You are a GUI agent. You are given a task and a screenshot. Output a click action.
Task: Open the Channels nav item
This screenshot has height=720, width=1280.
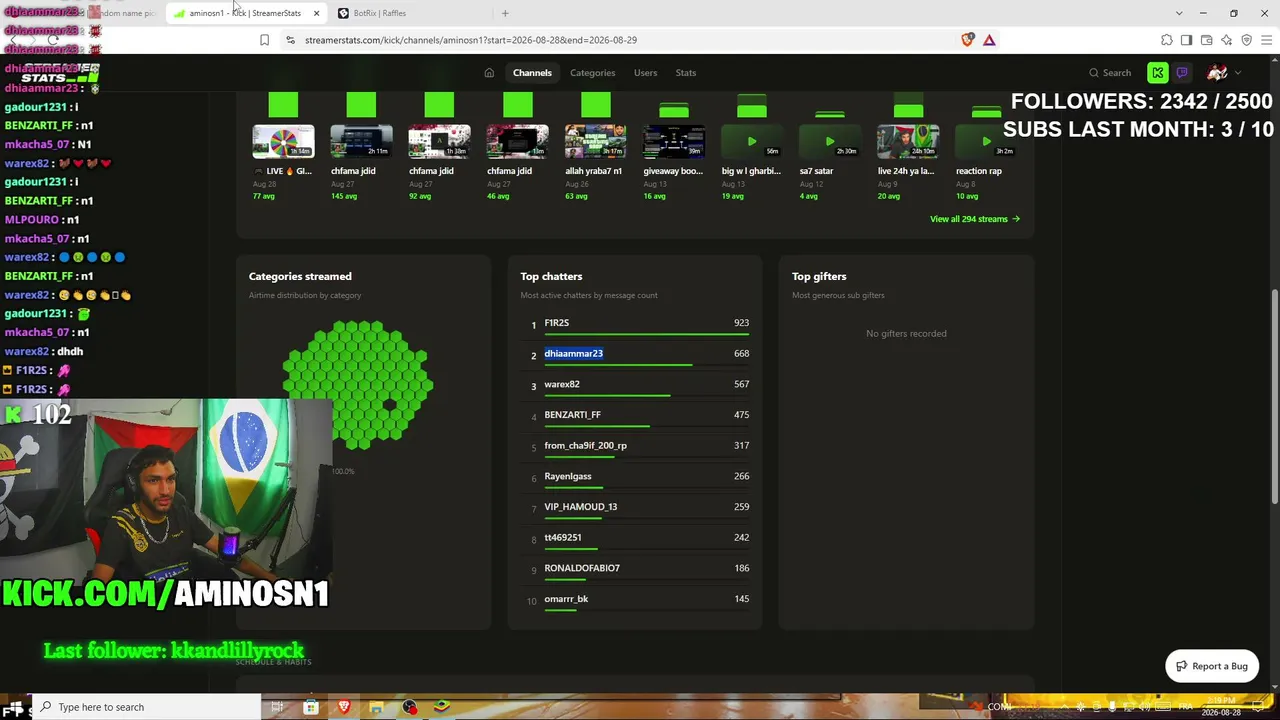coord(532,73)
